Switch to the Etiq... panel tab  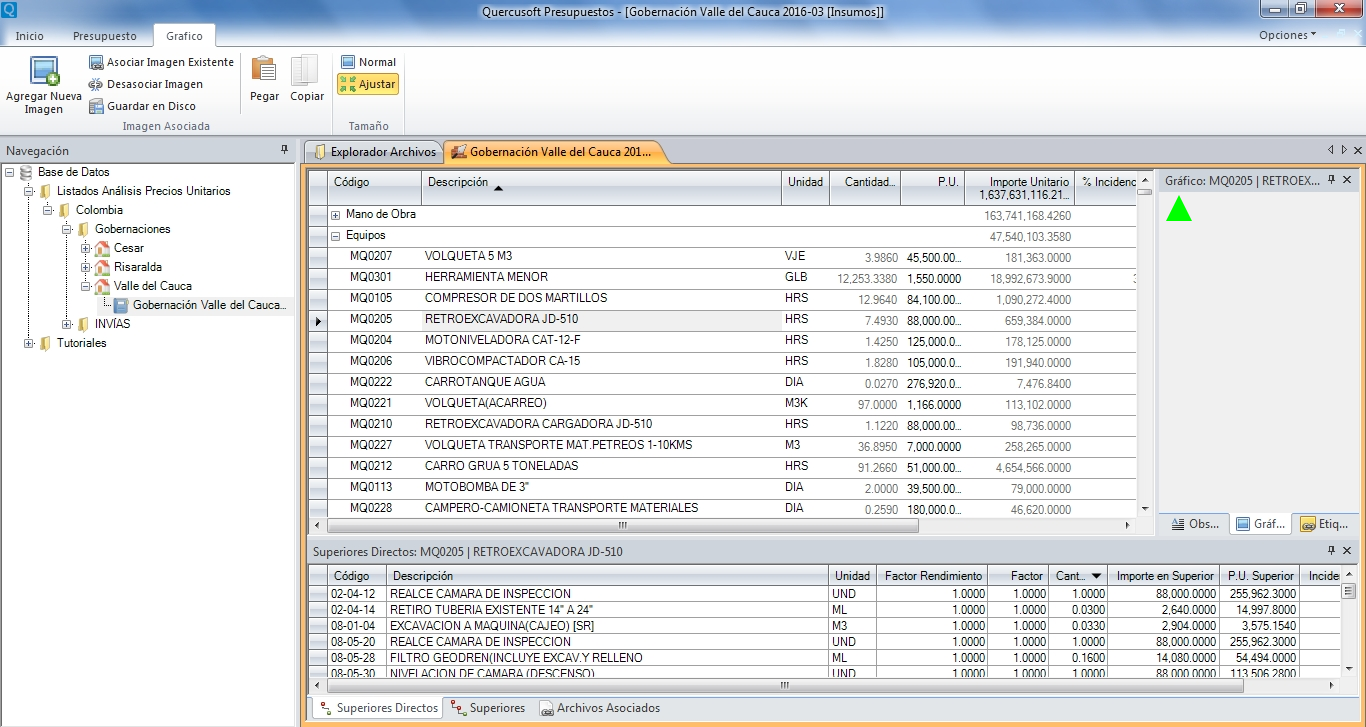pyautogui.click(x=1324, y=524)
